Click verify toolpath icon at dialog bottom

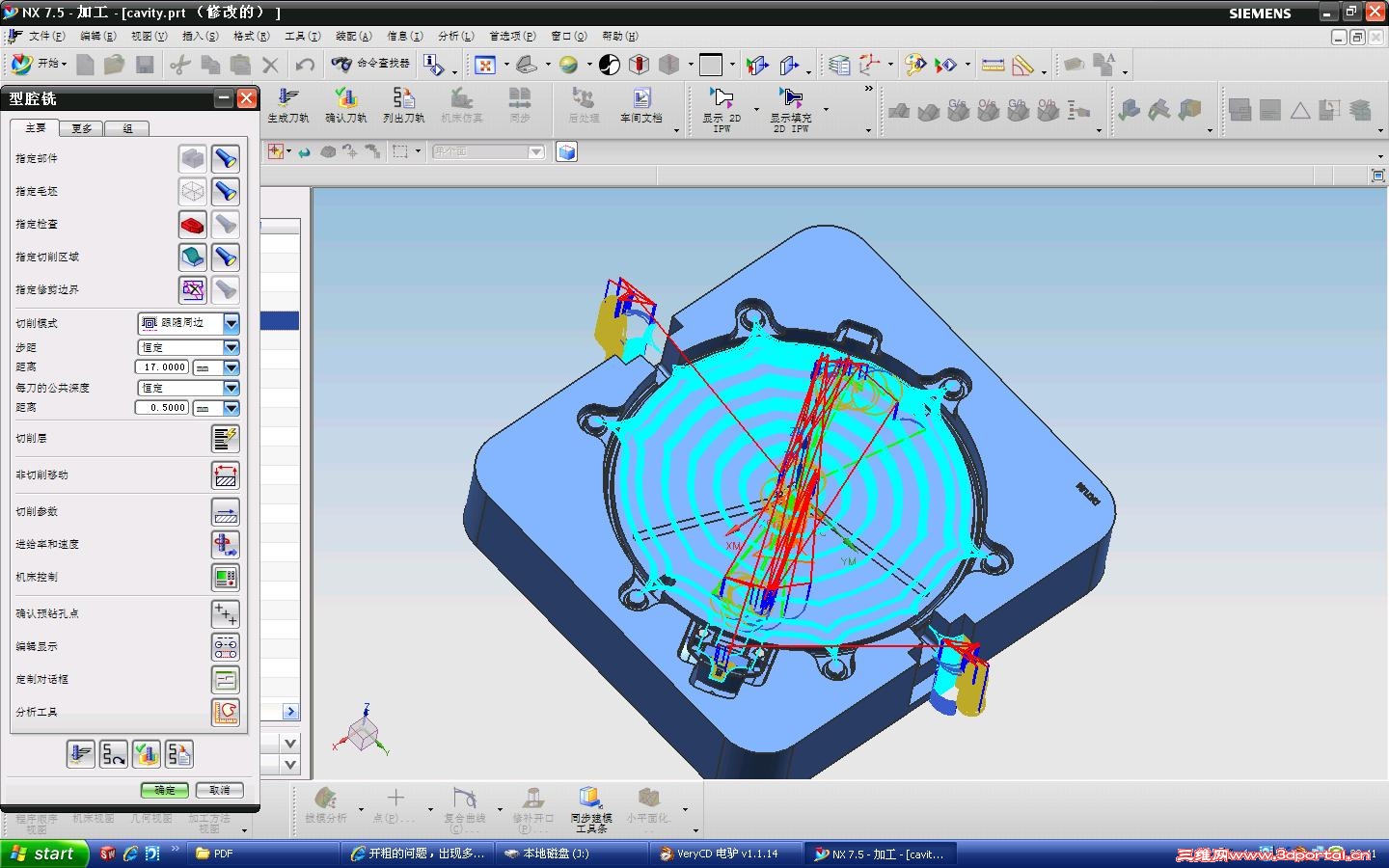[x=147, y=754]
